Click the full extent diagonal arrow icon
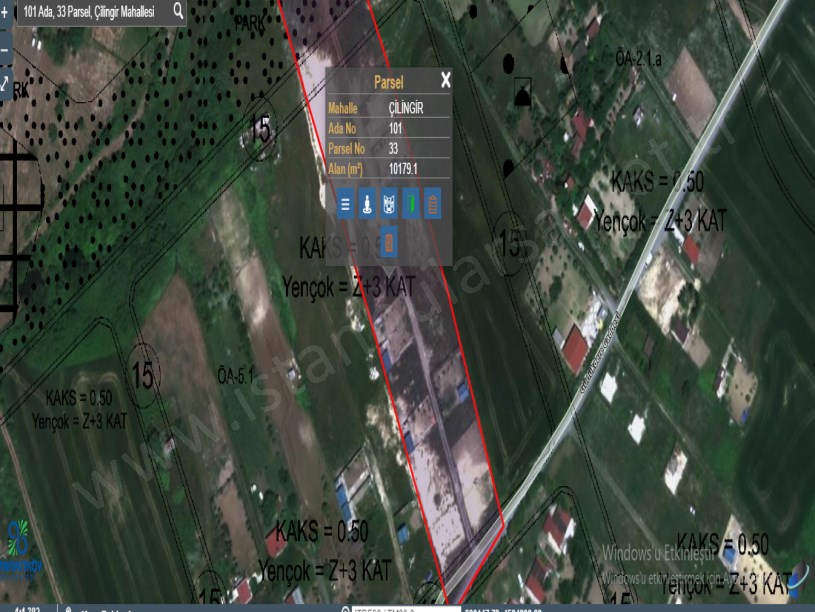This screenshot has height=612, width=815. click(x=5, y=84)
